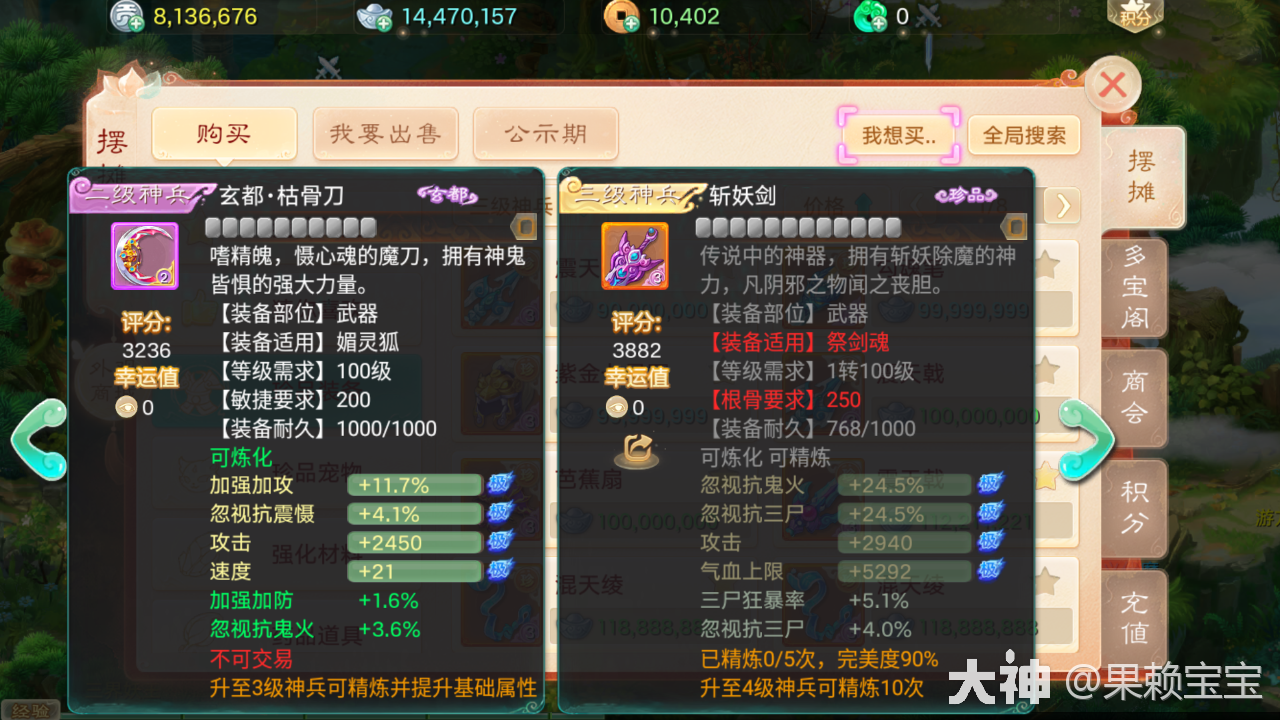
Task: Toggle the eye icon under left 幸运值
Action: (126, 407)
